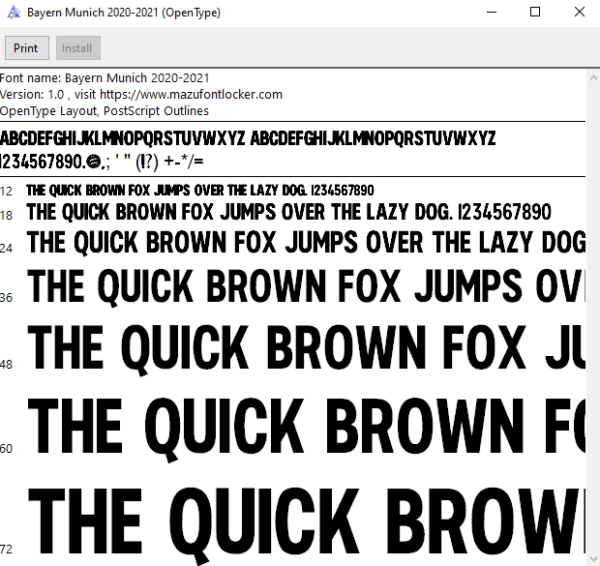Click the size 48 label

tap(6, 365)
